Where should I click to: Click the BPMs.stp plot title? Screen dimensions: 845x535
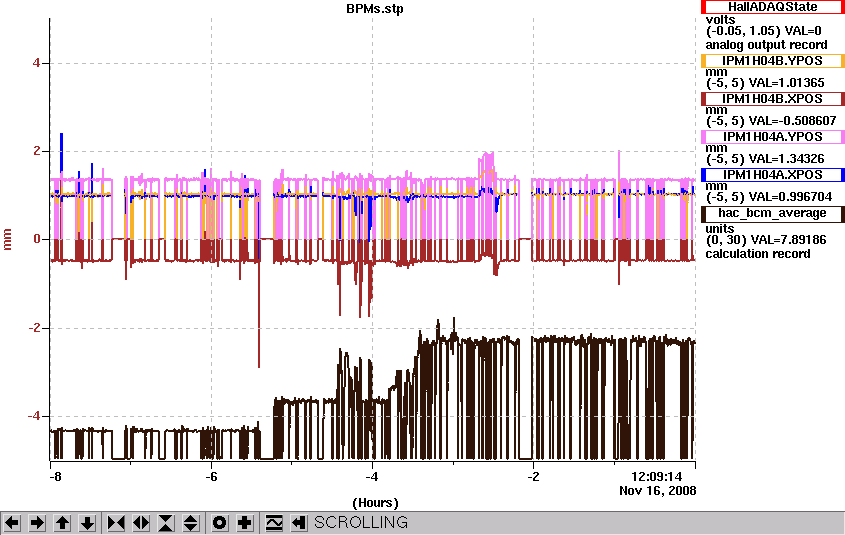375,9
